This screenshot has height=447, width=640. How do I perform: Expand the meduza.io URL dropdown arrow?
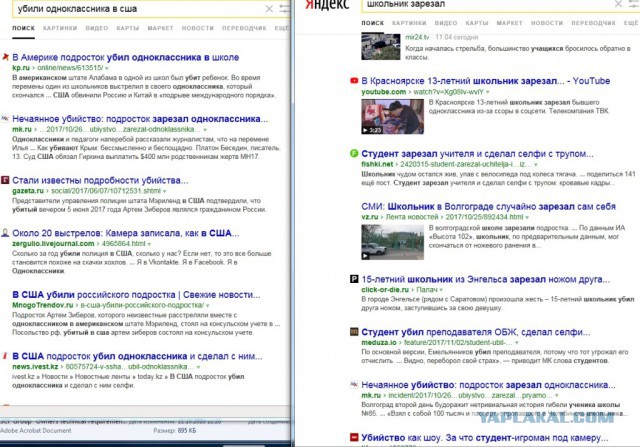coord(516,343)
